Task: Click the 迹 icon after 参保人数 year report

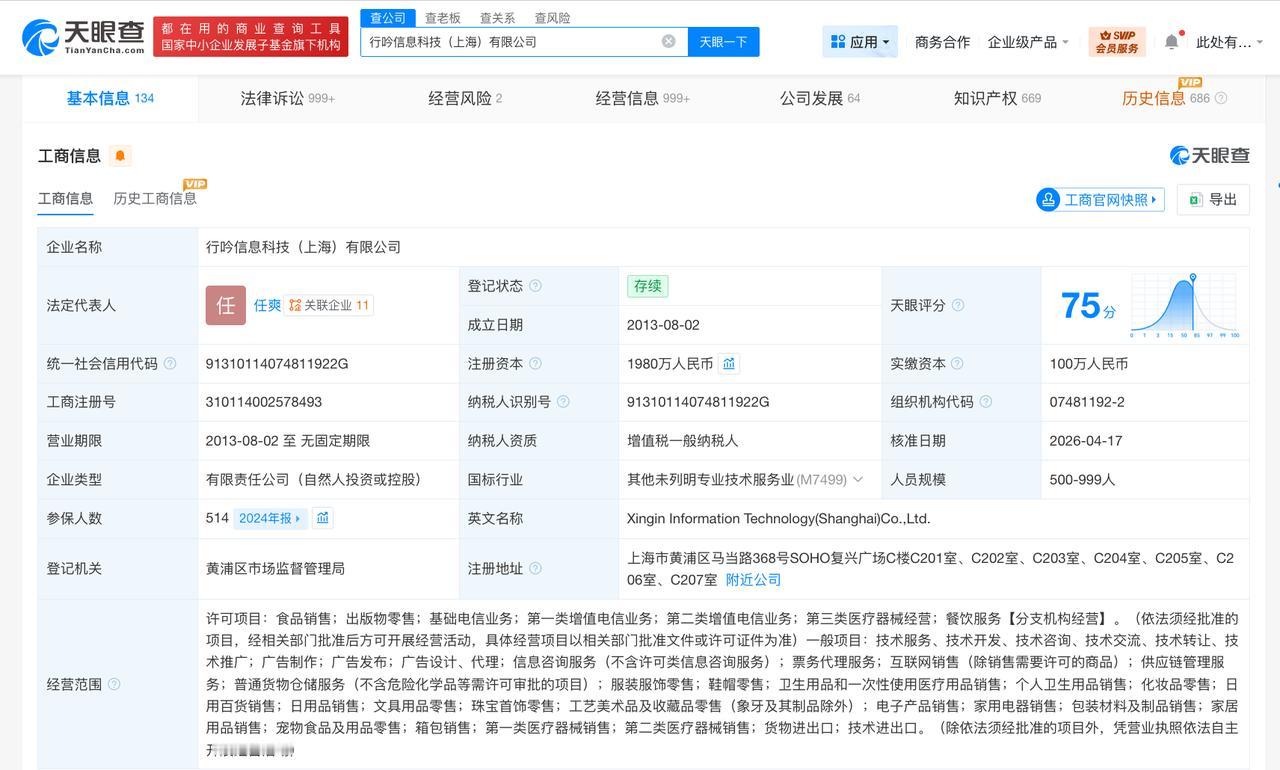Action: pyautogui.click(x=321, y=518)
